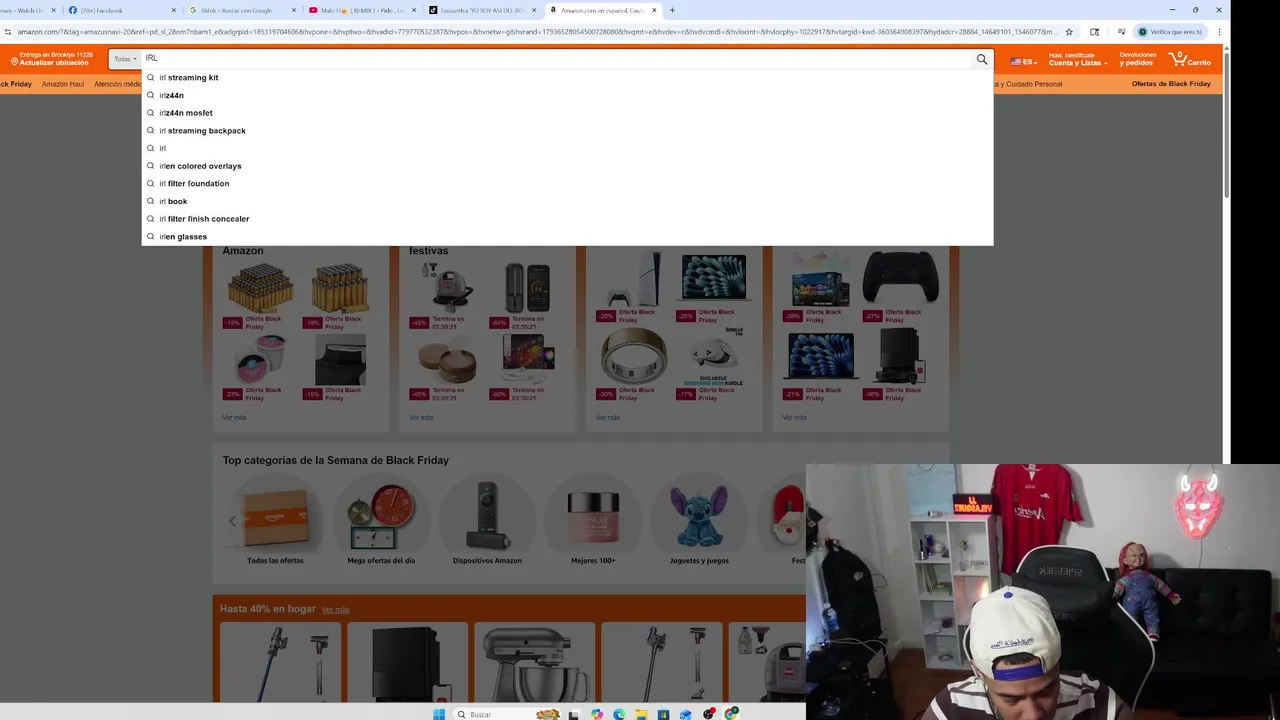The height and width of the screenshot is (720, 1280).
Task: Open Amazon Haul in navigation bar
Action: click(x=63, y=84)
